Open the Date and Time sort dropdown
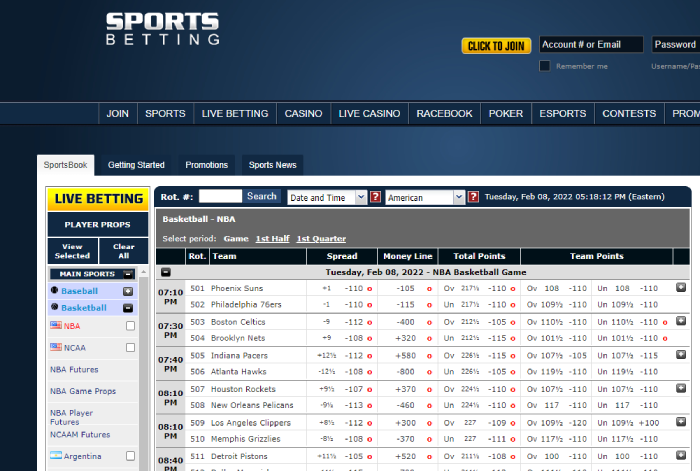This screenshot has height=471, width=700. point(327,197)
